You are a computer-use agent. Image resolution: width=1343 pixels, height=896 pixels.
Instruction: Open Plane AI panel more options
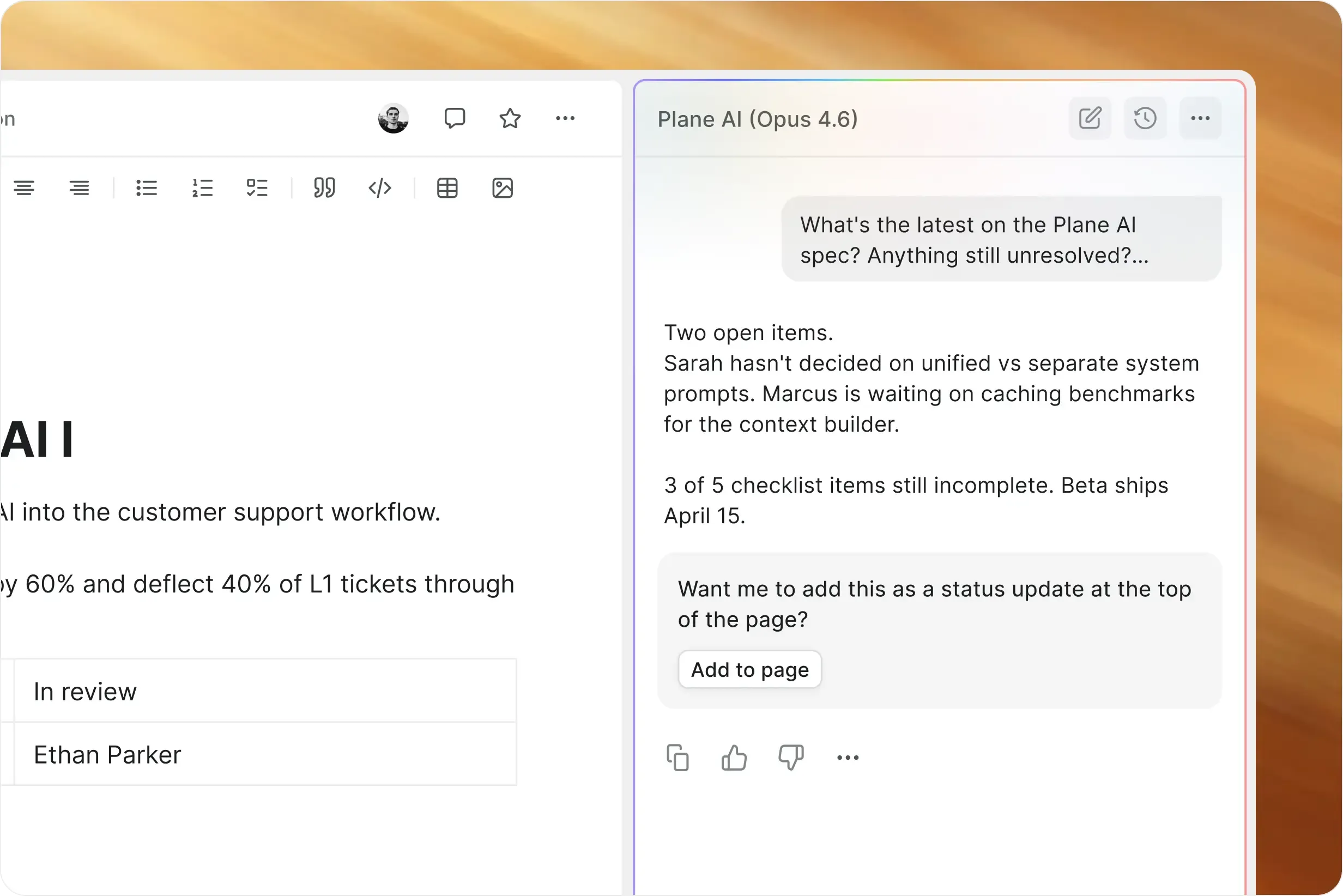pyautogui.click(x=1200, y=118)
